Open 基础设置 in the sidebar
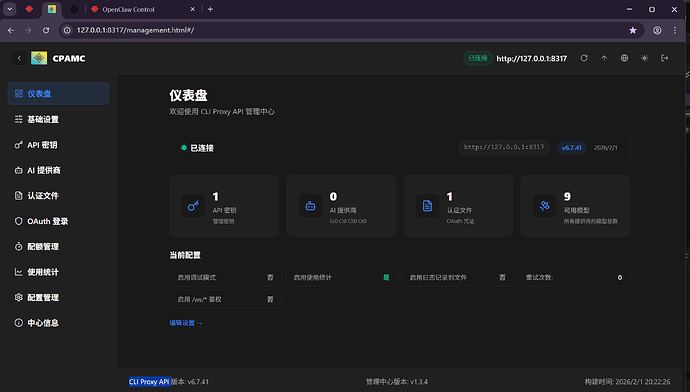 (59, 119)
